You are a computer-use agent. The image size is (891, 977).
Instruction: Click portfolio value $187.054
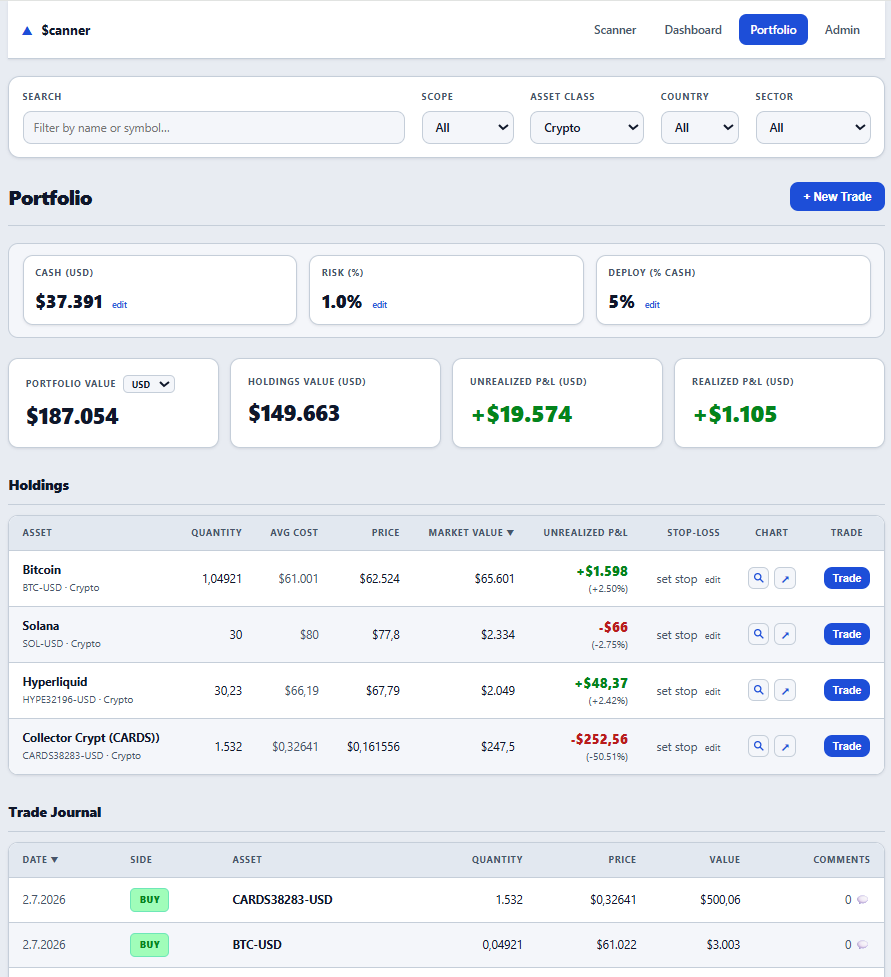(x=72, y=416)
